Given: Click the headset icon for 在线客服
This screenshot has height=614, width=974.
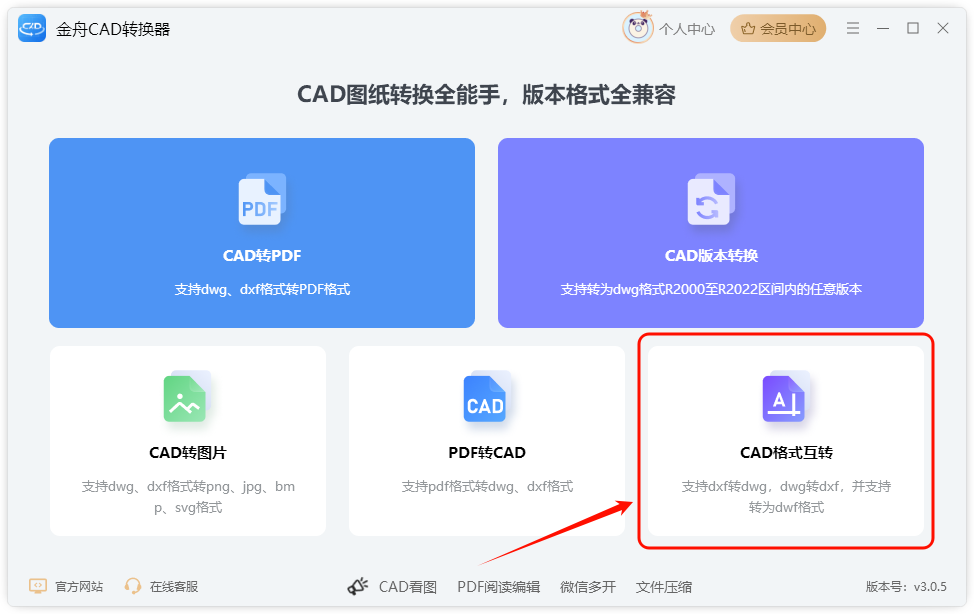Looking at the screenshot, I should (x=132, y=586).
